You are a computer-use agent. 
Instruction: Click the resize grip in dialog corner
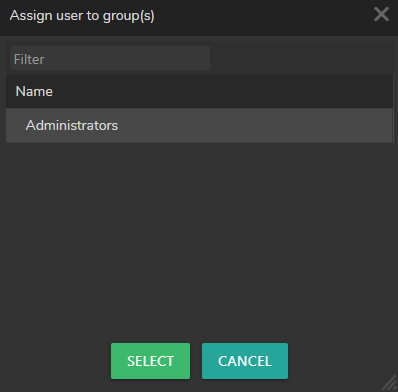[390, 384]
